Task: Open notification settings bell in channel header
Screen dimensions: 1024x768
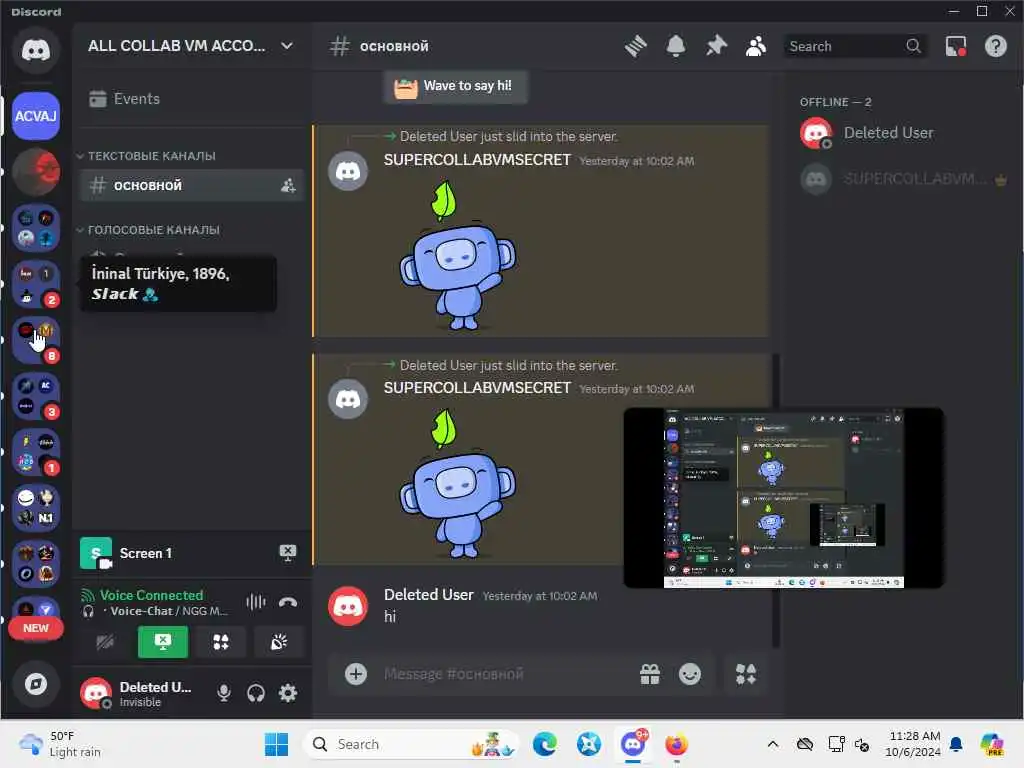Action: click(x=676, y=46)
